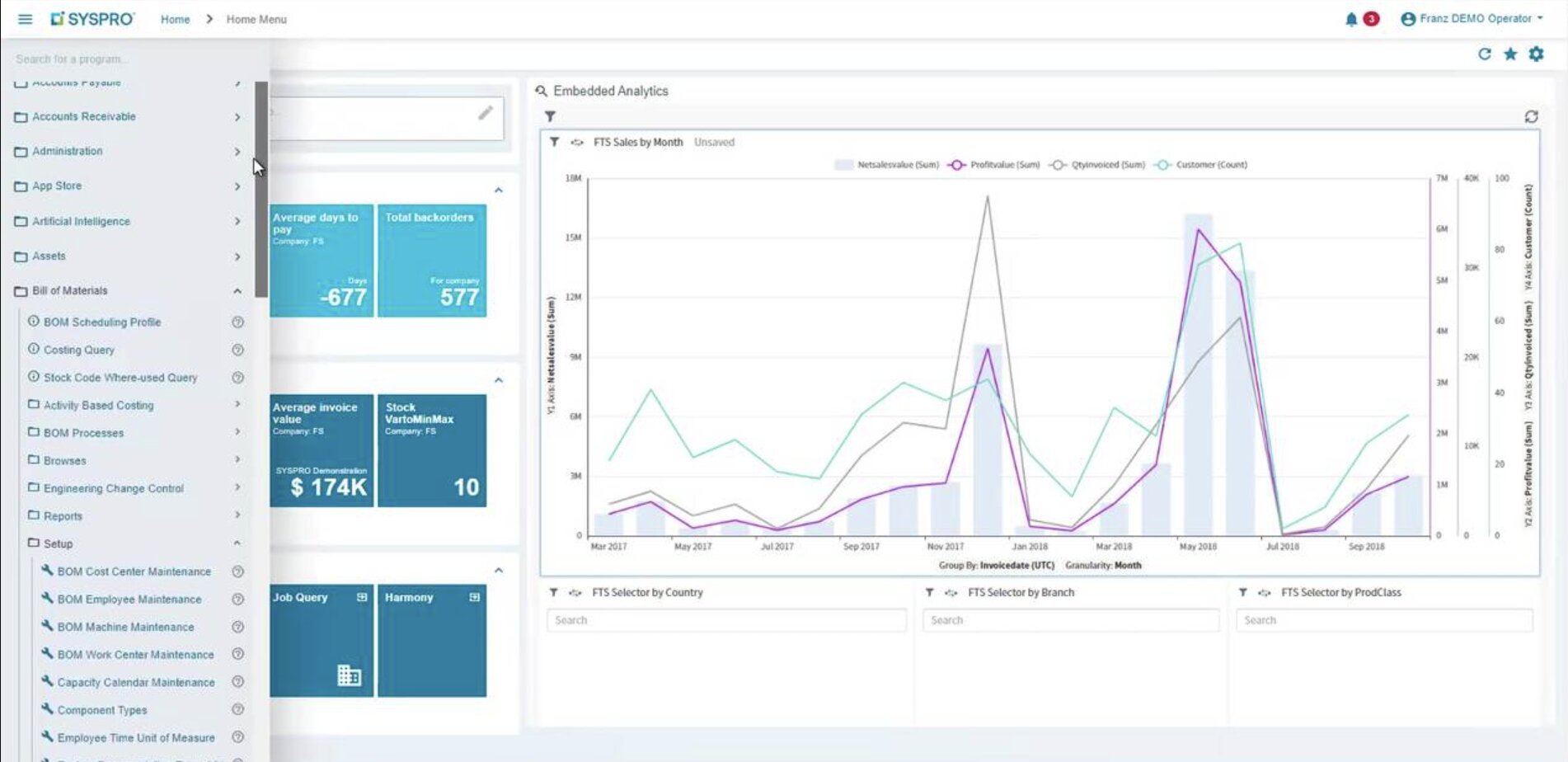The width and height of the screenshot is (1568, 762).
Task: Open BOM Cost Center Maintenance
Action: tap(134, 571)
